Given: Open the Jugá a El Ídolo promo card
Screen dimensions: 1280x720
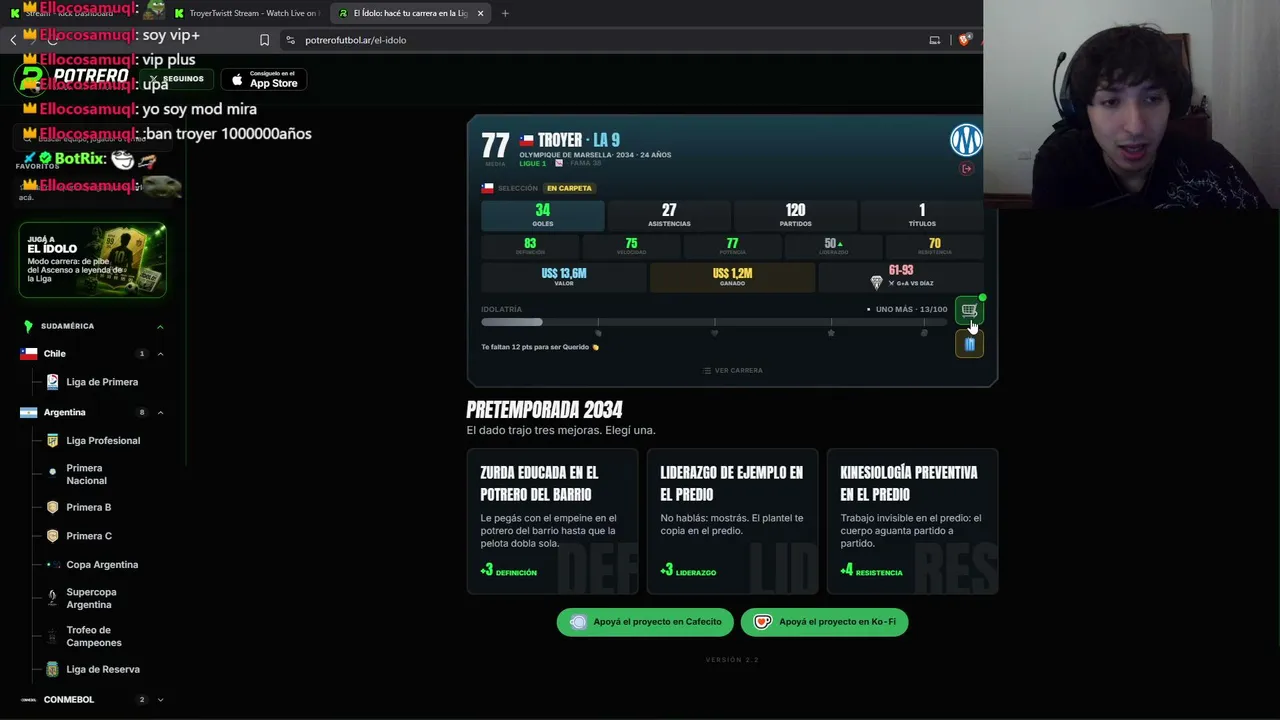Looking at the screenshot, I should (92, 260).
